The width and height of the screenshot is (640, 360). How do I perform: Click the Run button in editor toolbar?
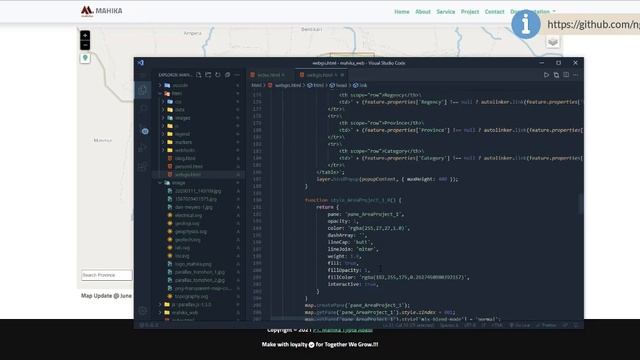(546, 75)
